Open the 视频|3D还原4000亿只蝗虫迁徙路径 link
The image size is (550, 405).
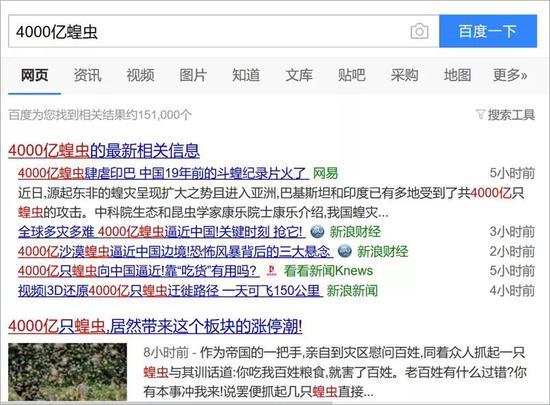pyautogui.click(x=170, y=291)
